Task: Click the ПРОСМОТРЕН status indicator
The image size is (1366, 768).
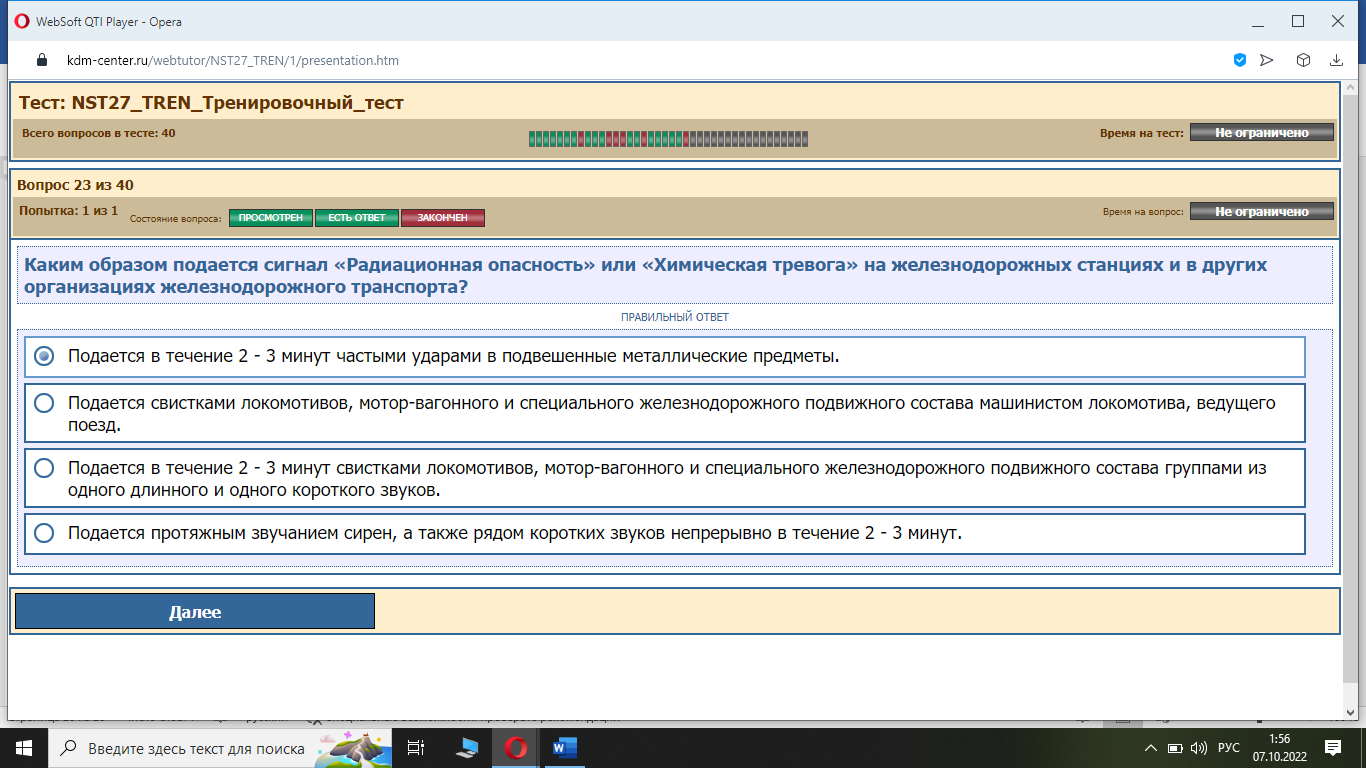Action: [271, 218]
